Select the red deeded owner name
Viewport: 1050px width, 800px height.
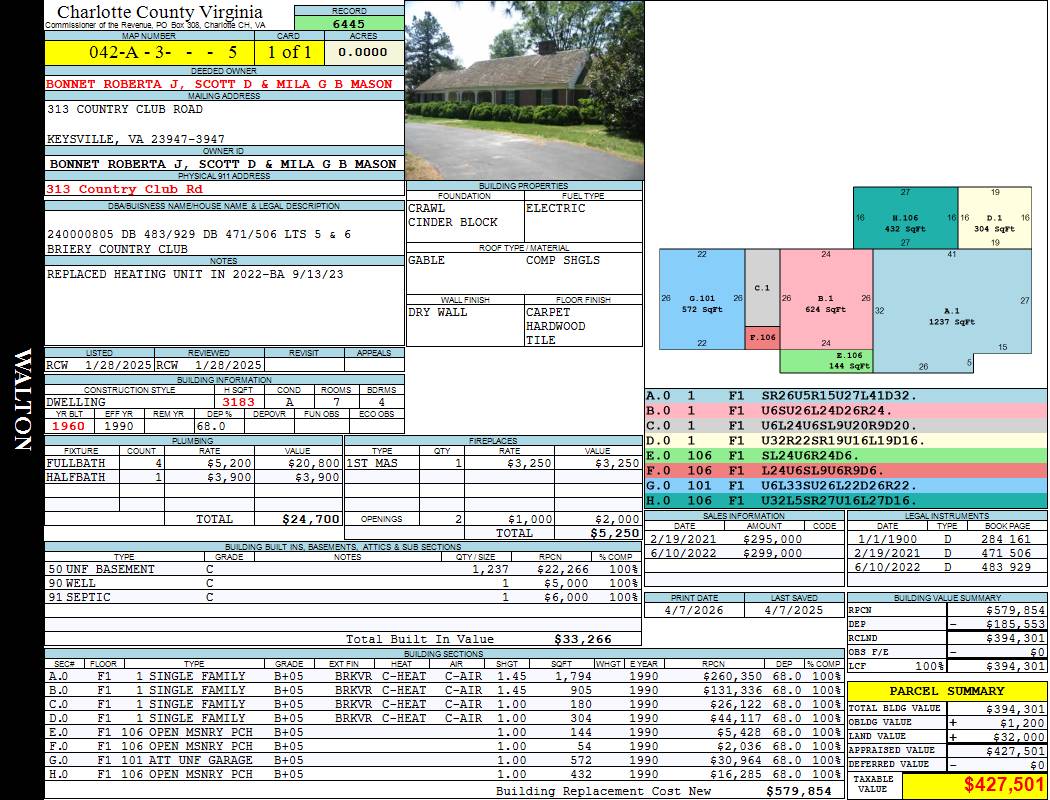[219, 85]
